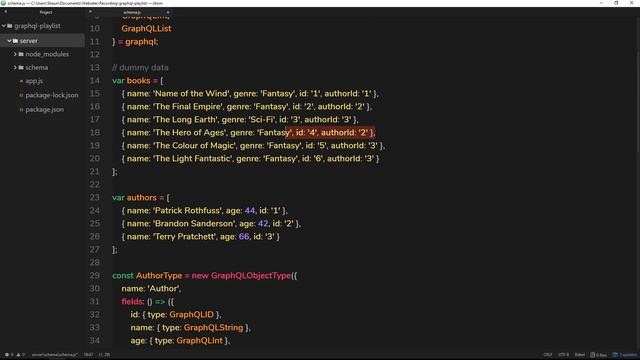
Task: Open the 0 files git status
Action: tap(598, 355)
